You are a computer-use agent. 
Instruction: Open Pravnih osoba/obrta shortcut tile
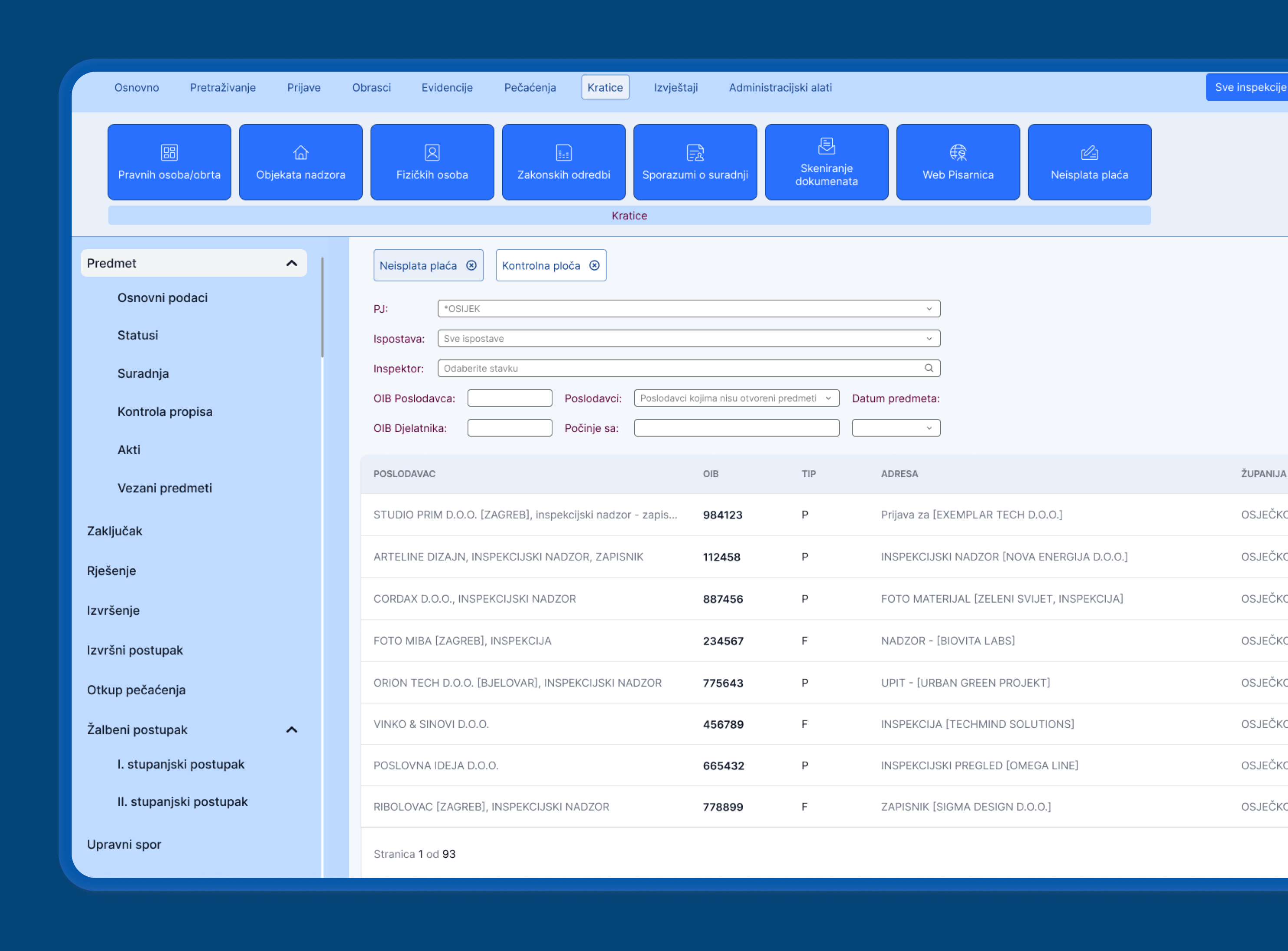point(169,162)
